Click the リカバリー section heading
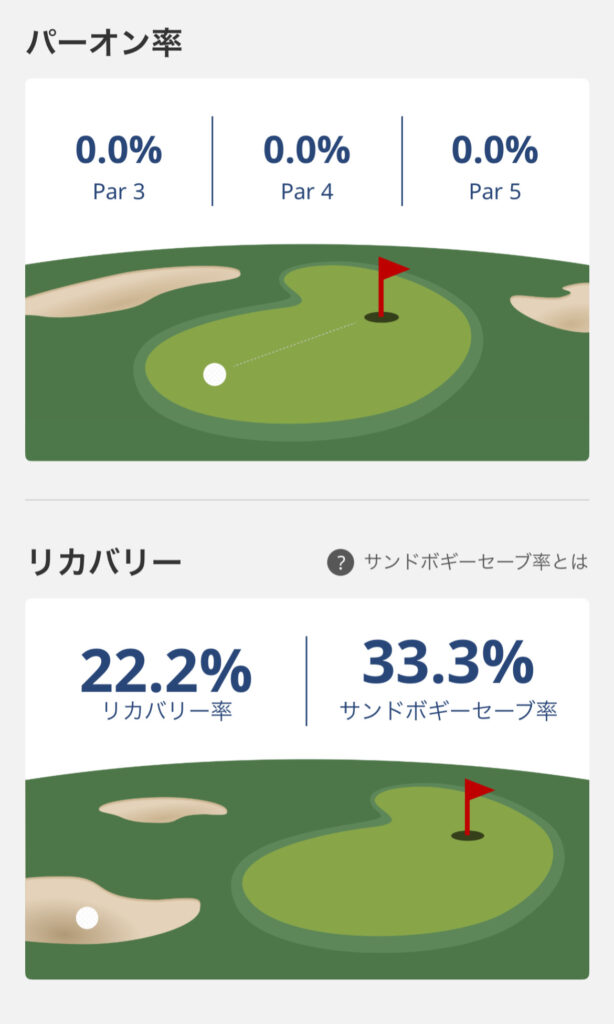 104,563
